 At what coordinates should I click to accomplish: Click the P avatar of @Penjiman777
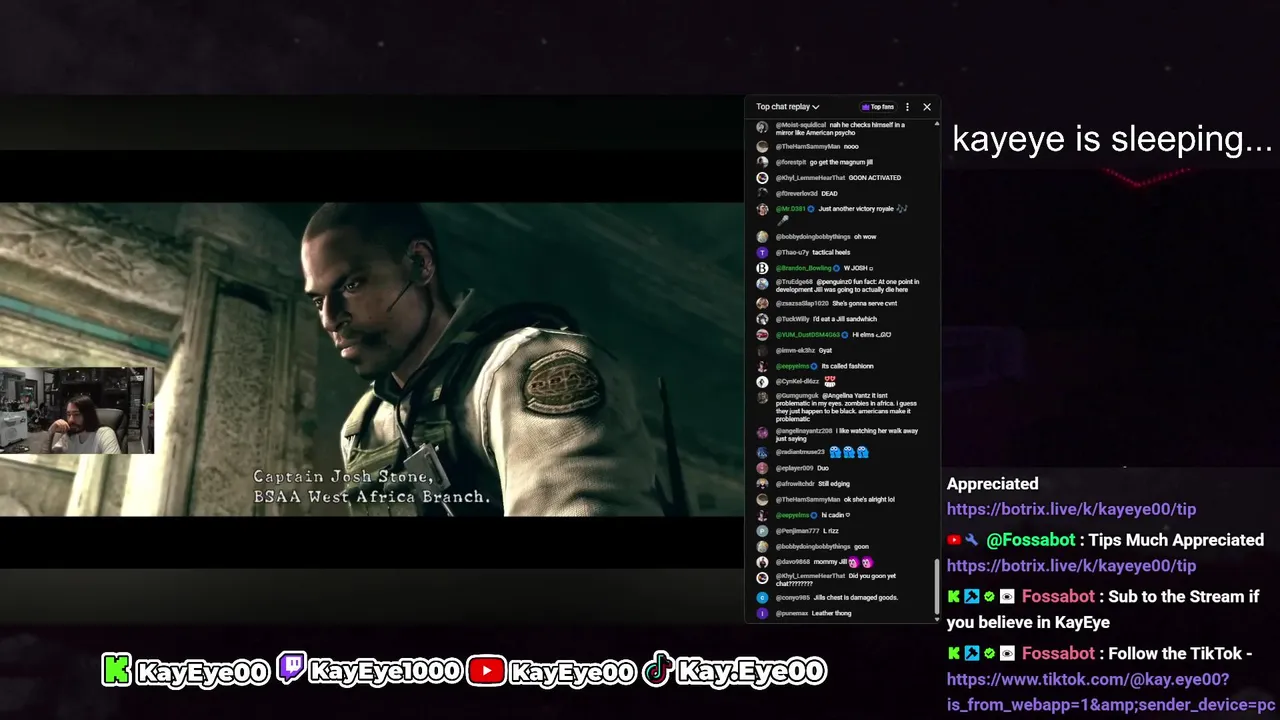[762, 531]
